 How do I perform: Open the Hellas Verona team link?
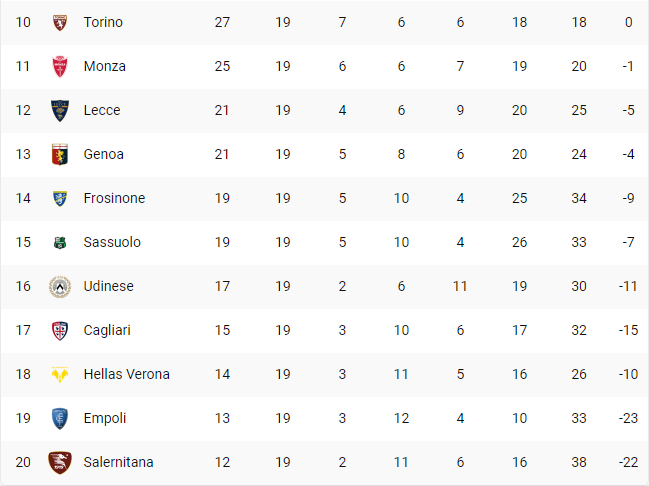tap(126, 374)
